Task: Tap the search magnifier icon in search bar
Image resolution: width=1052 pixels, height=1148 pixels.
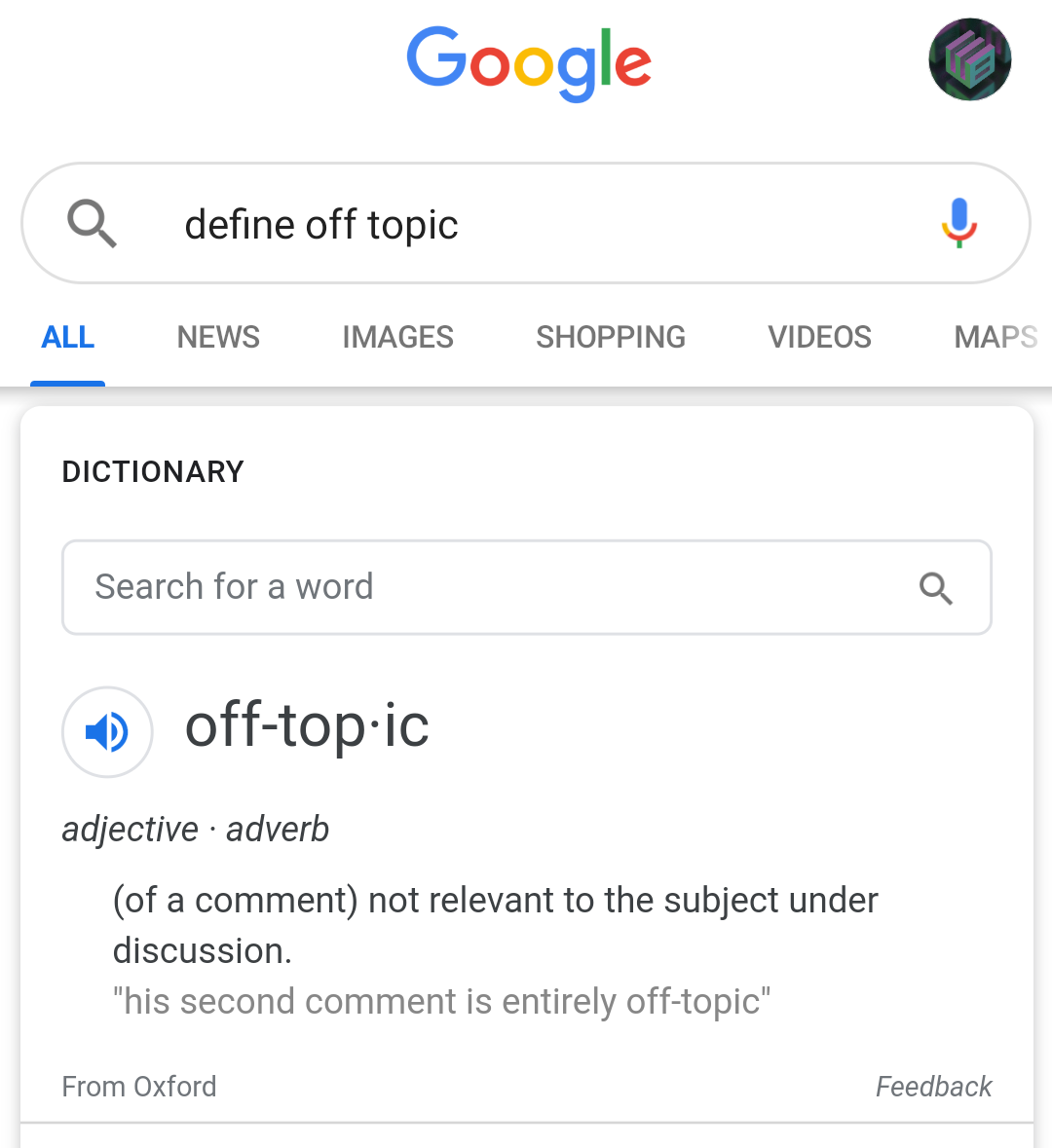Action: (x=92, y=223)
